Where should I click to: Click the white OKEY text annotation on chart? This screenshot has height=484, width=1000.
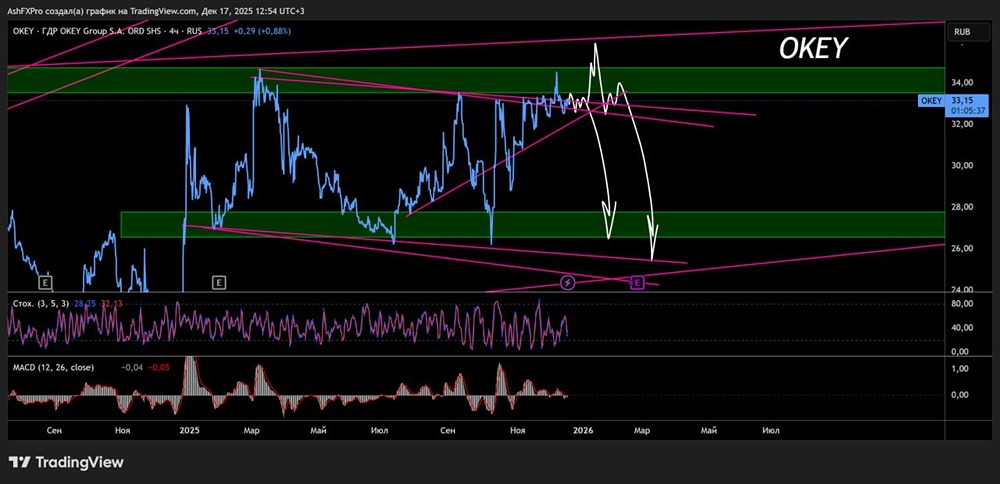(x=813, y=49)
